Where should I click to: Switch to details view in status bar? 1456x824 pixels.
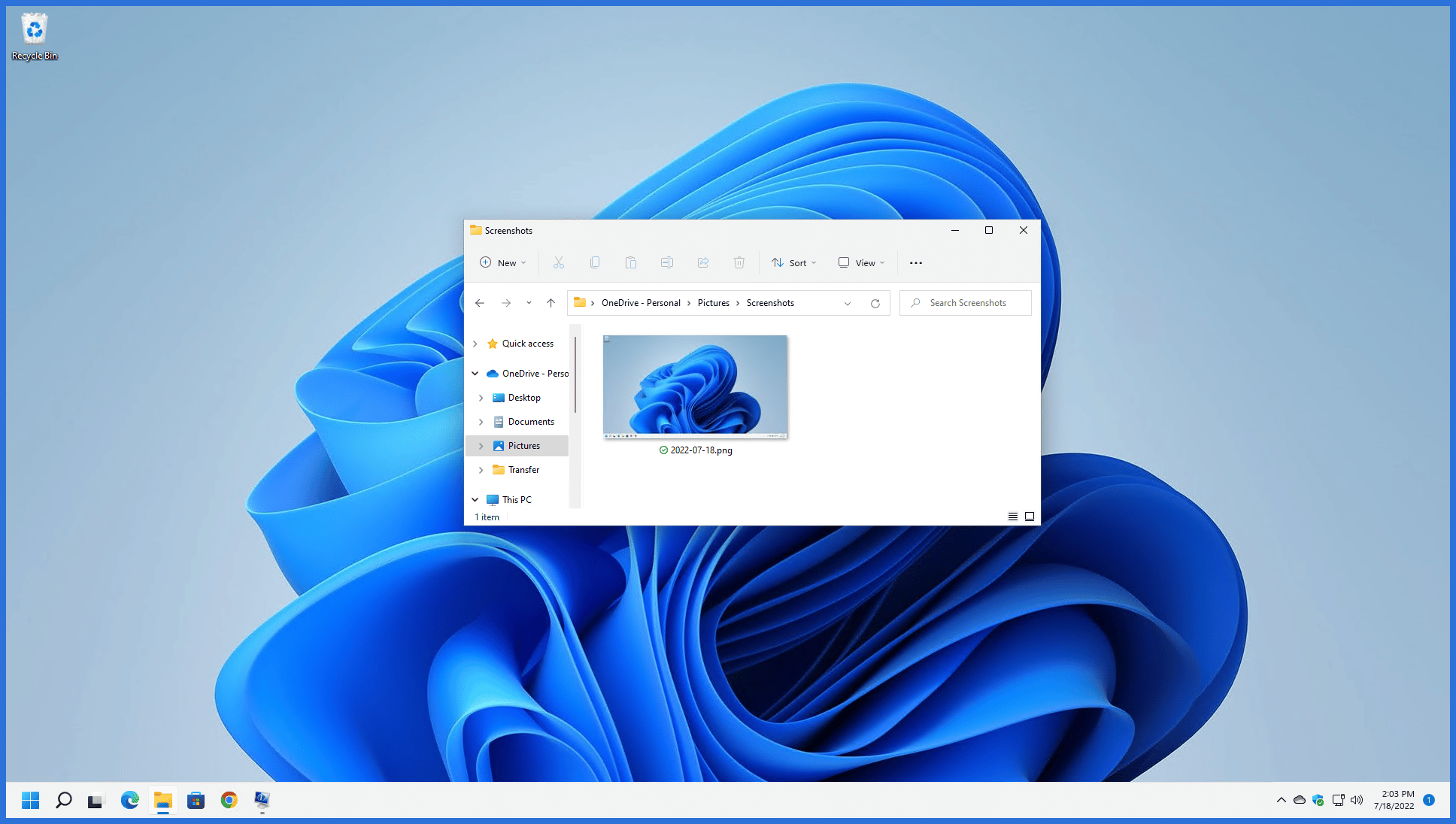pyautogui.click(x=1012, y=517)
